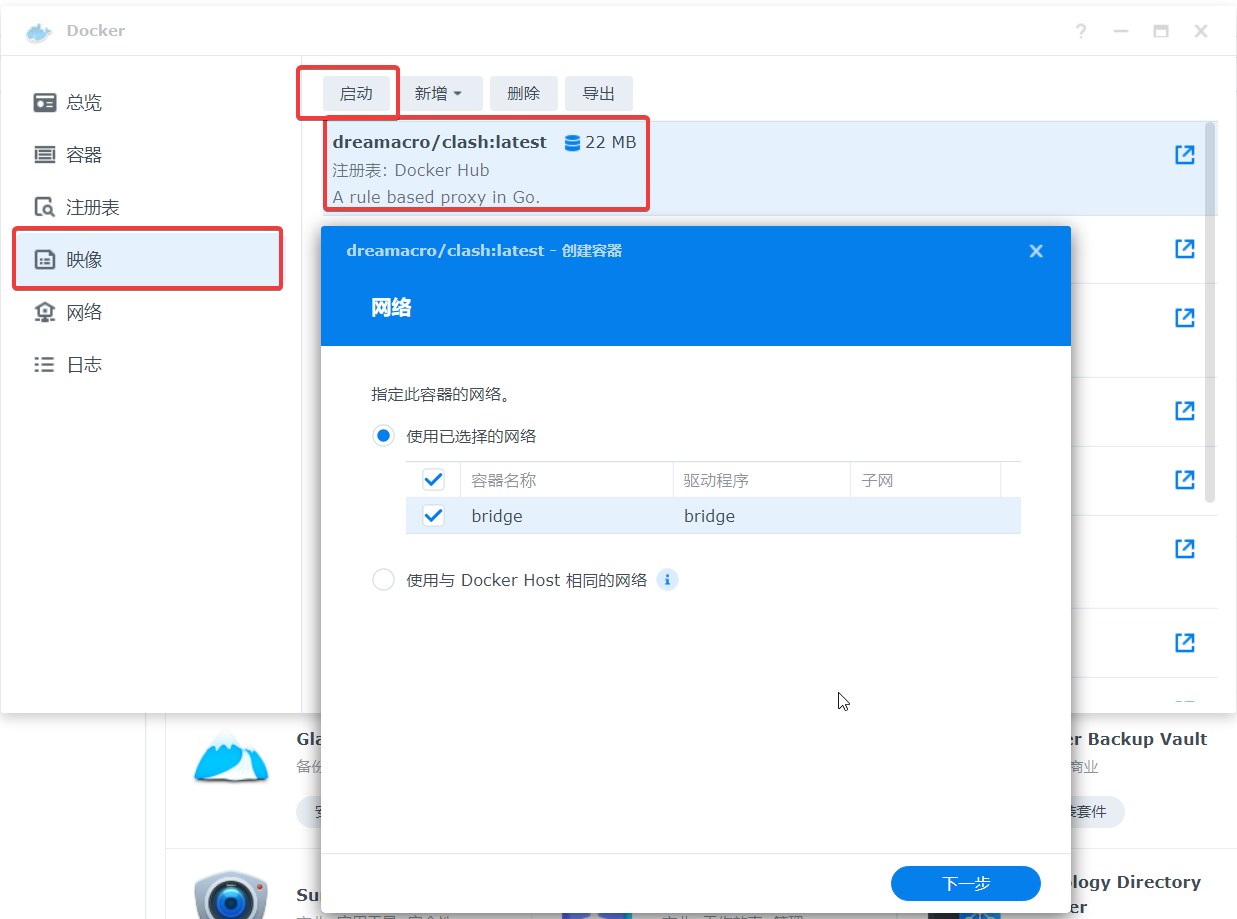Click the 下一步 next button
This screenshot has height=919, width=1237.
click(x=966, y=884)
